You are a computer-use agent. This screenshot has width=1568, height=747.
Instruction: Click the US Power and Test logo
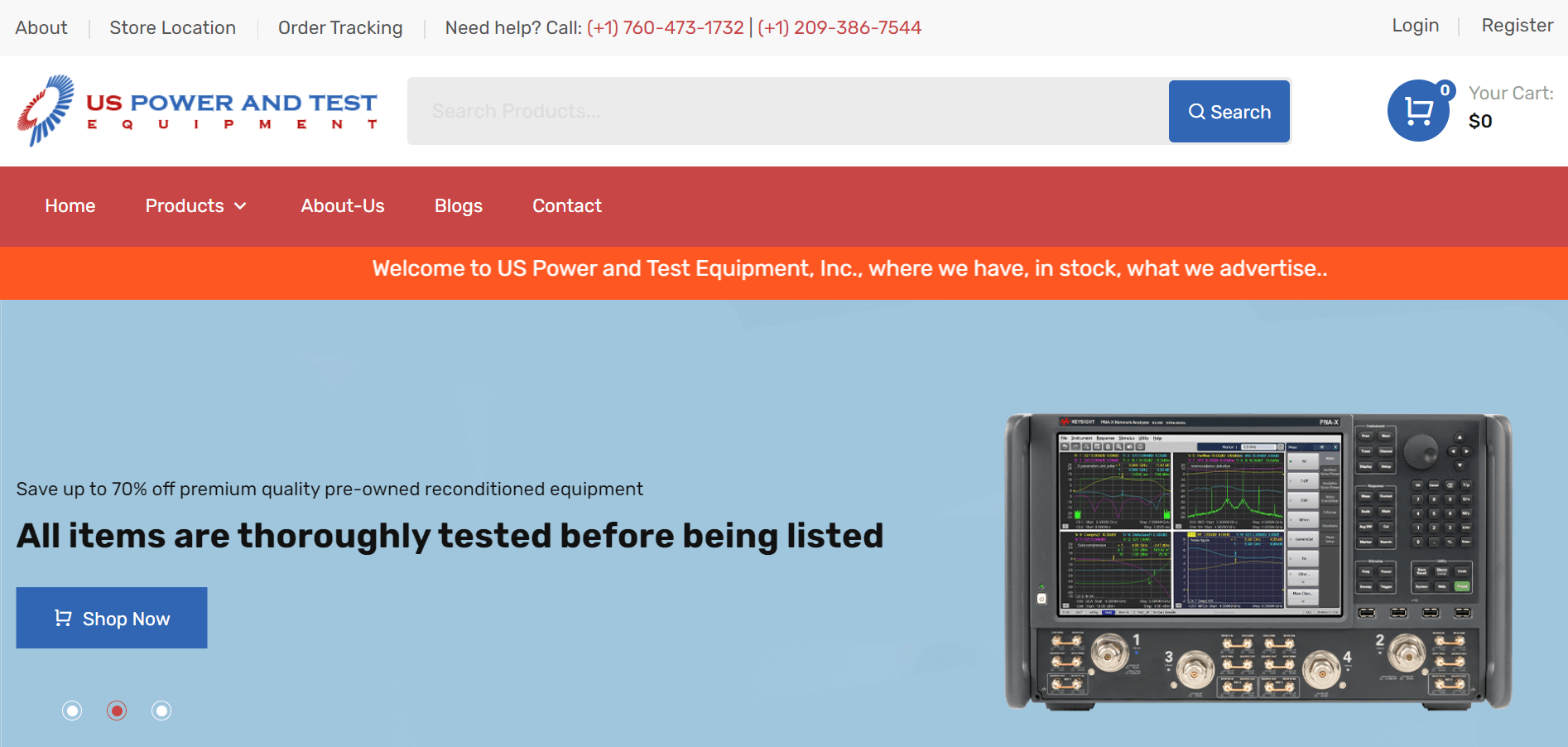pos(196,111)
